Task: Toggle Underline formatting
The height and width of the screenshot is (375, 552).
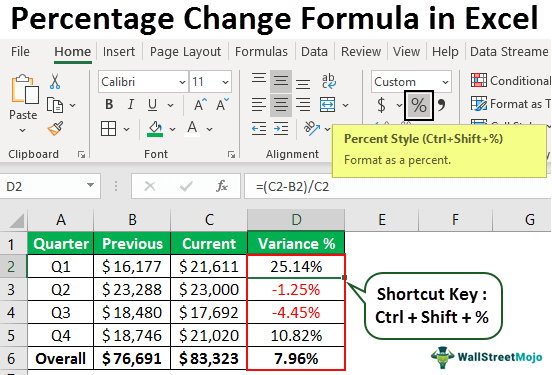Action: coord(152,105)
